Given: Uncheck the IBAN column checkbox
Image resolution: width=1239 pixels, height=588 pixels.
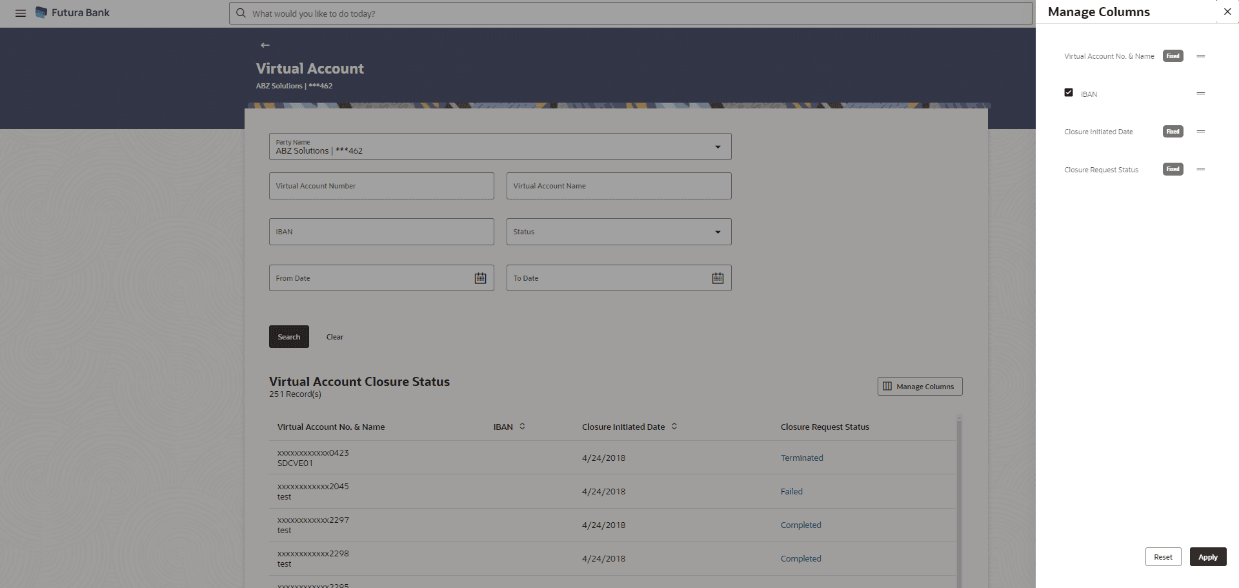Looking at the screenshot, I should coord(1068,92).
